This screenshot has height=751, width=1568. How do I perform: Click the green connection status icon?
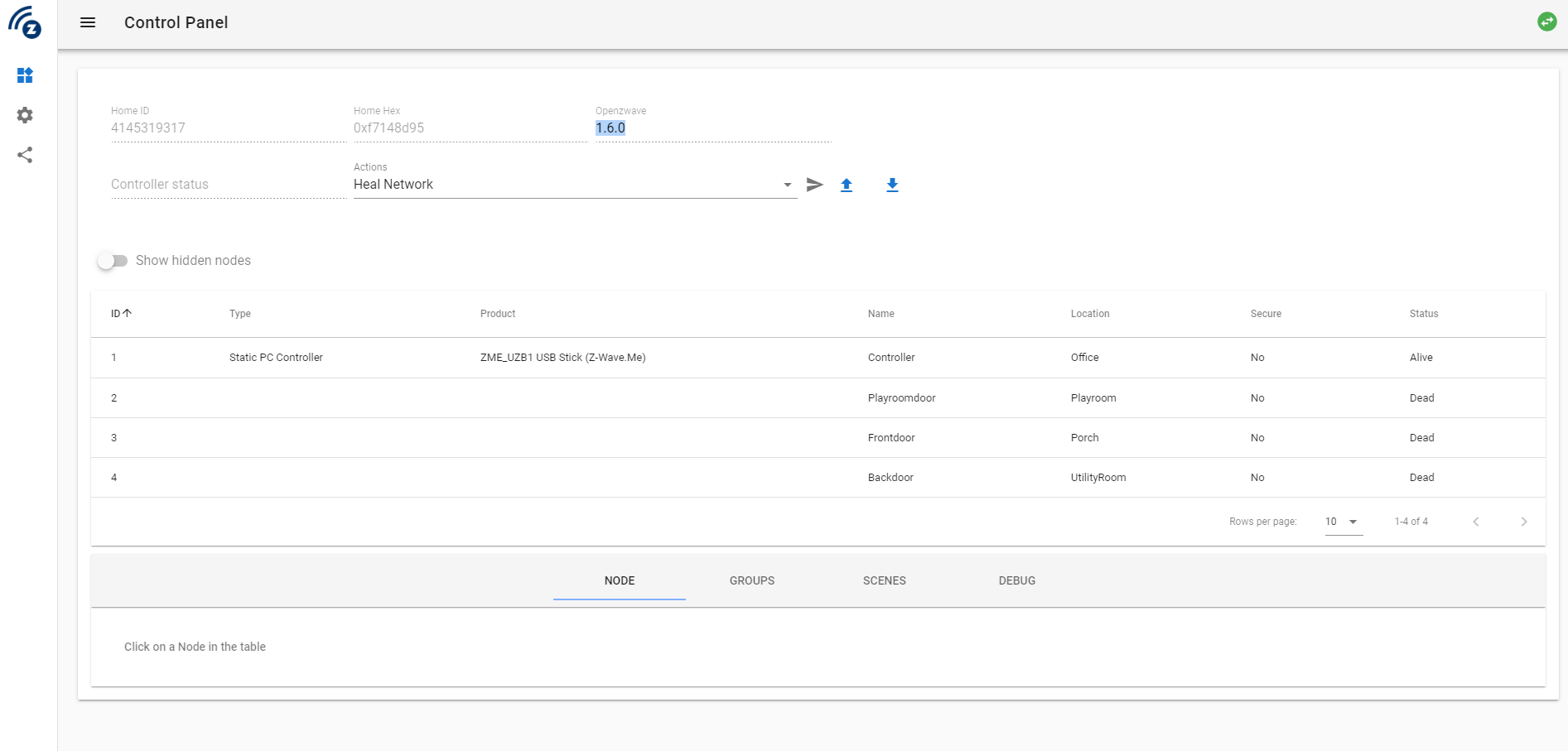pyautogui.click(x=1546, y=22)
